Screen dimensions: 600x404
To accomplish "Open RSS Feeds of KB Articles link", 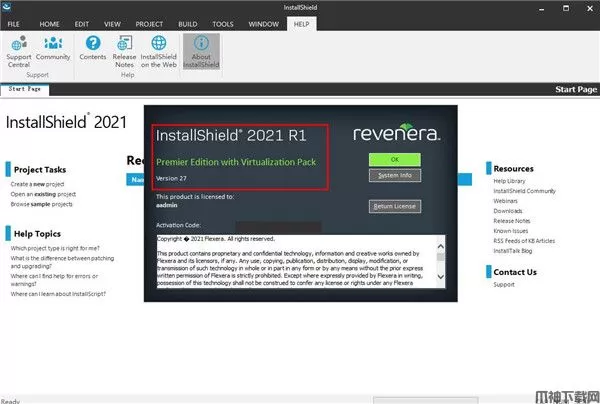I will [x=524, y=241].
